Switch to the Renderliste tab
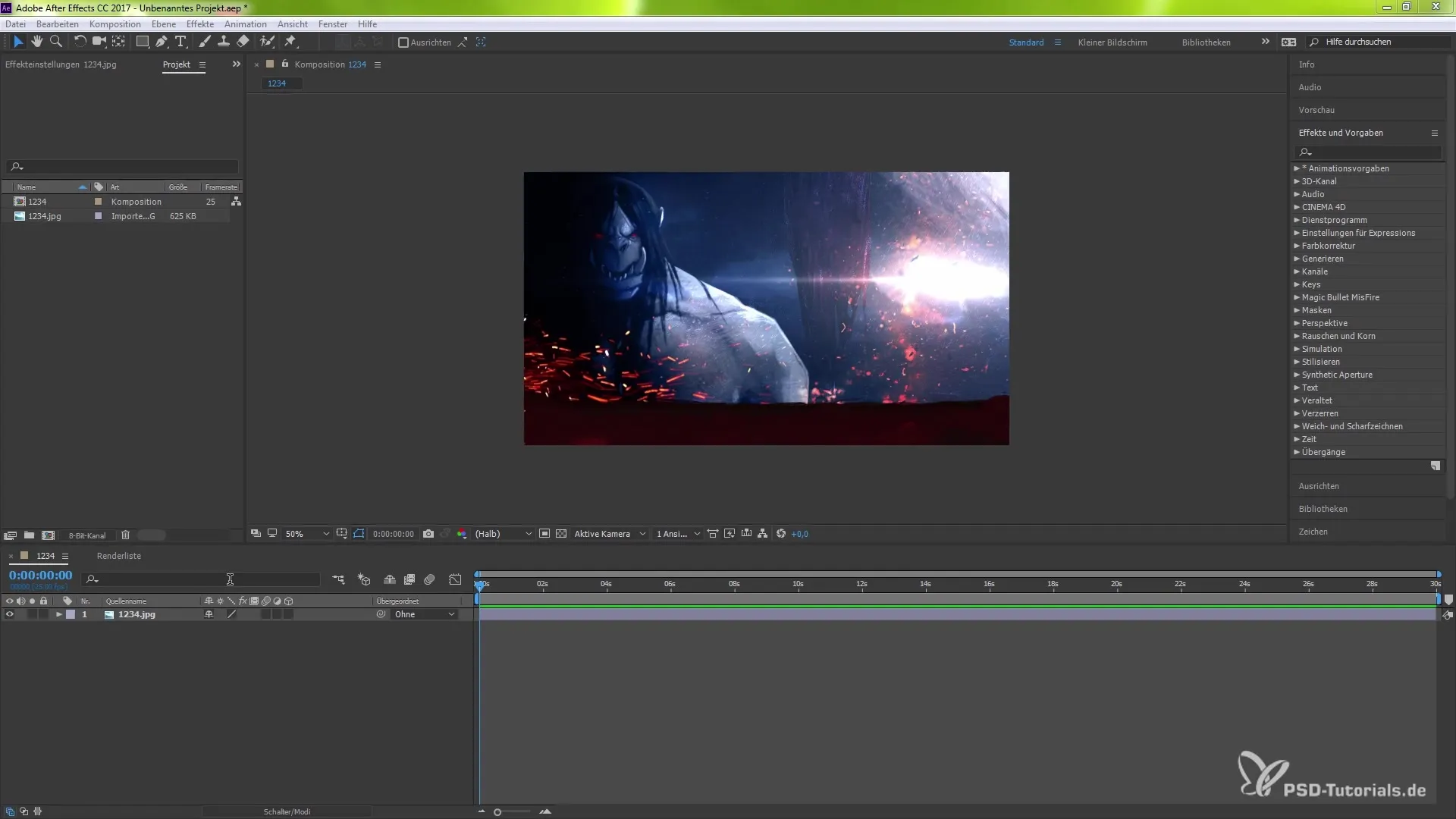 point(119,556)
